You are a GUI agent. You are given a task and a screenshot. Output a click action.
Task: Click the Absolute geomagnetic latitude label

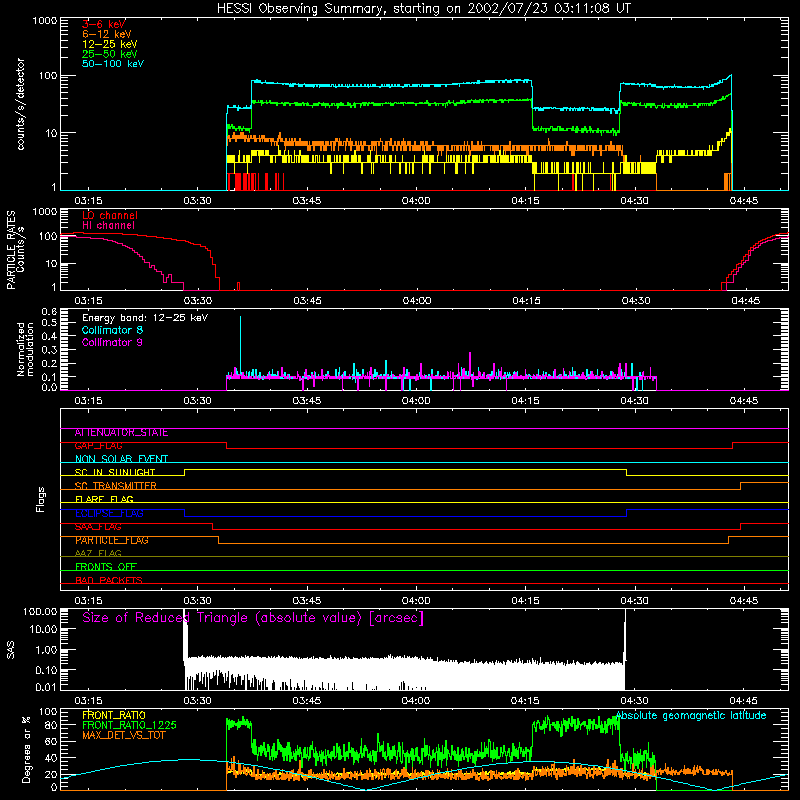[691, 716]
